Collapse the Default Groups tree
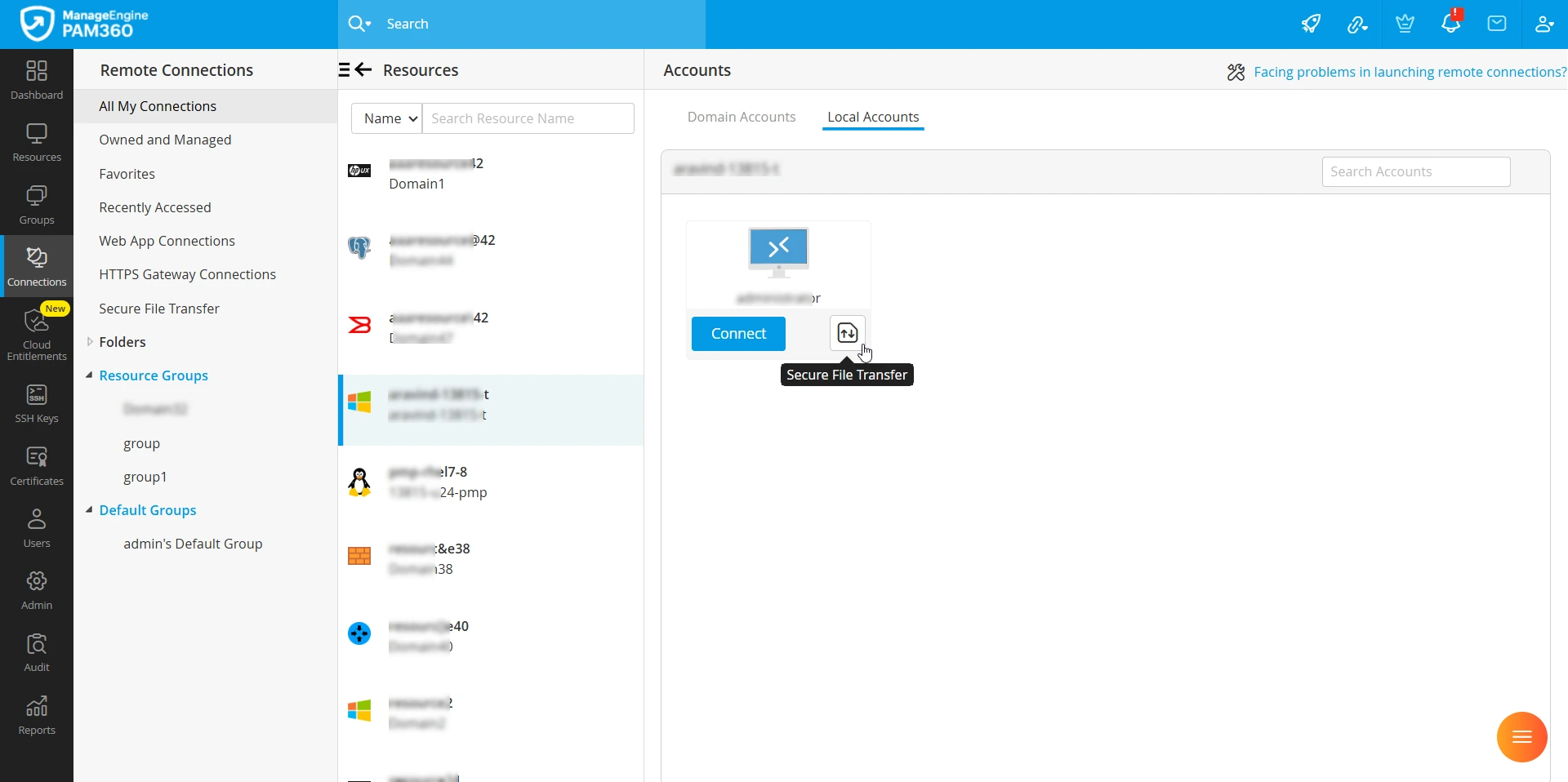This screenshot has width=1568, height=782. [x=89, y=510]
